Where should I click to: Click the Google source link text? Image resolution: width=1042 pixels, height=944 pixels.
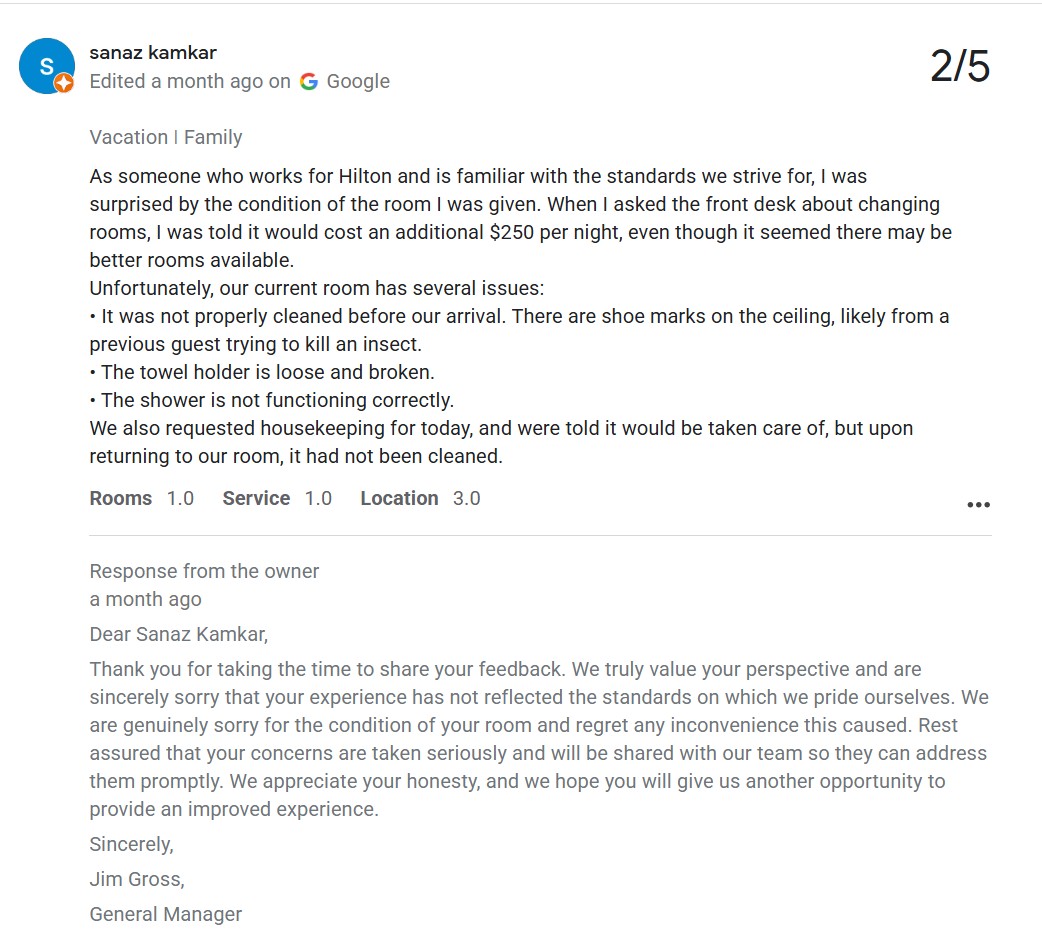pyautogui.click(x=358, y=81)
